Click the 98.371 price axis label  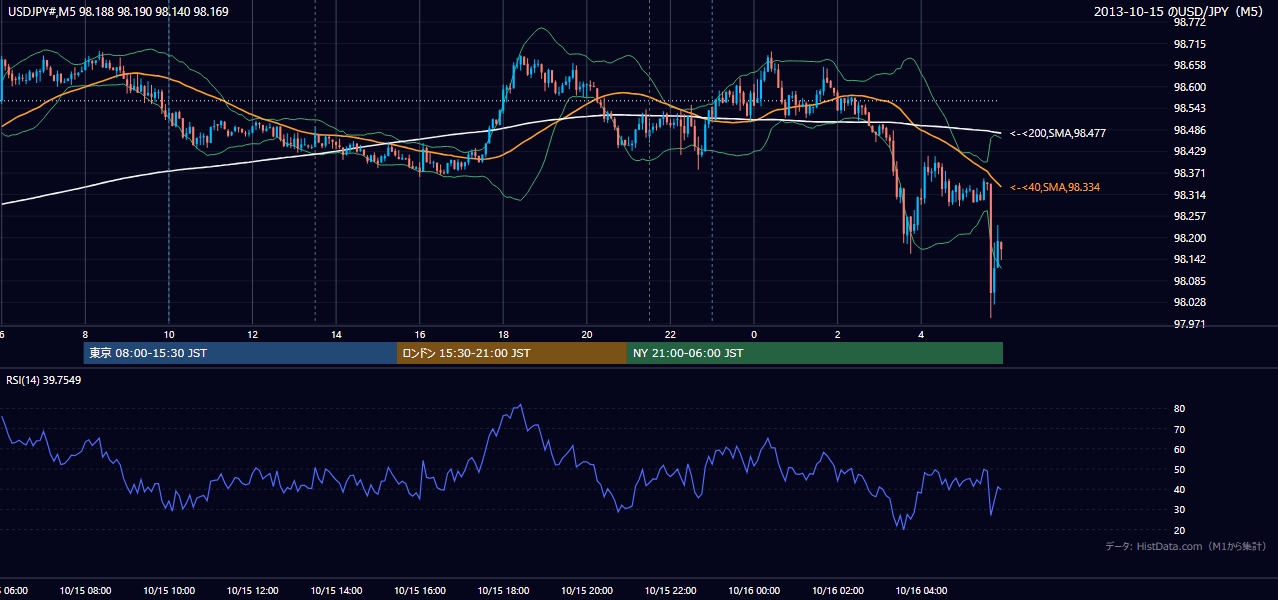click(x=1188, y=173)
